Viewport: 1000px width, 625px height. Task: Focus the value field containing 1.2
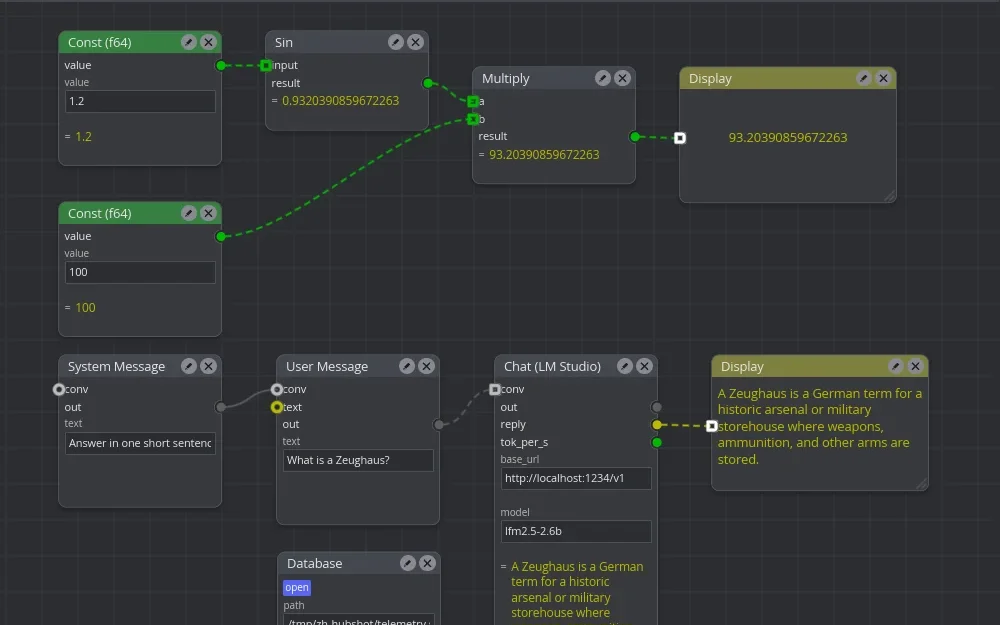140,101
